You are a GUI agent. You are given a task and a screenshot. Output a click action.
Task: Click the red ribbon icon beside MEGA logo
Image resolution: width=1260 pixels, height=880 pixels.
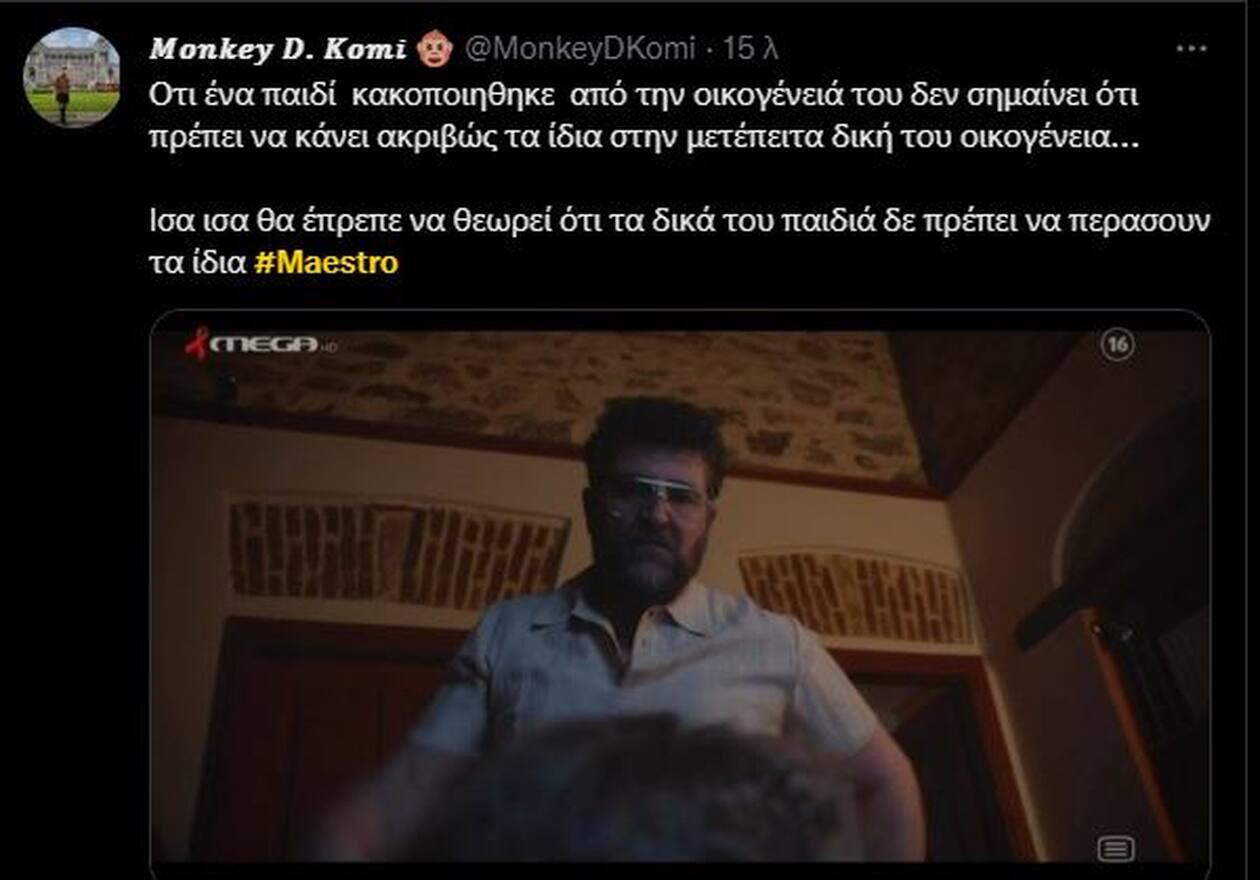coord(197,343)
